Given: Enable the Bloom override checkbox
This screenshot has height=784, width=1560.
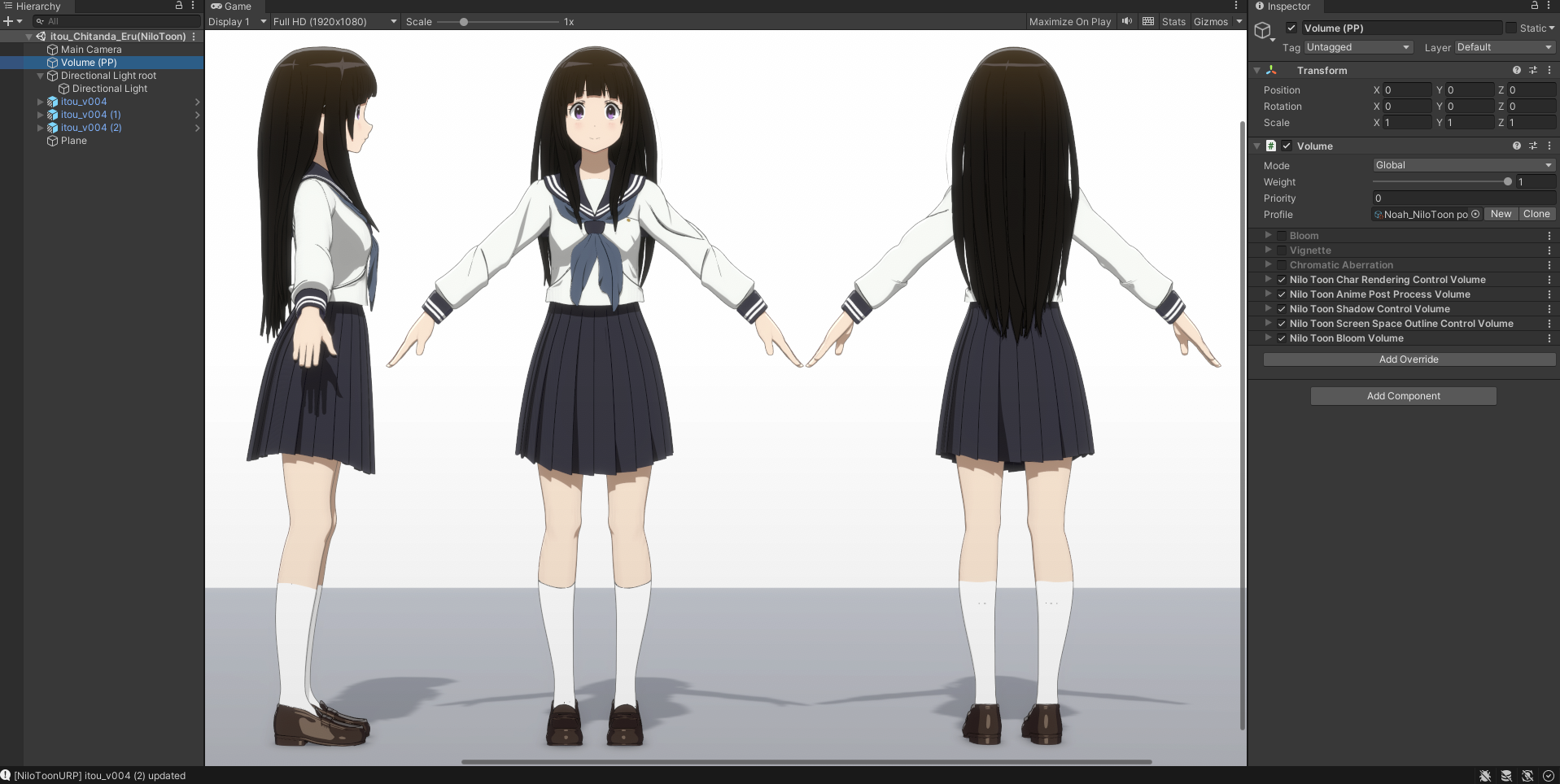Looking at the screenshot, I should 1282,236.
